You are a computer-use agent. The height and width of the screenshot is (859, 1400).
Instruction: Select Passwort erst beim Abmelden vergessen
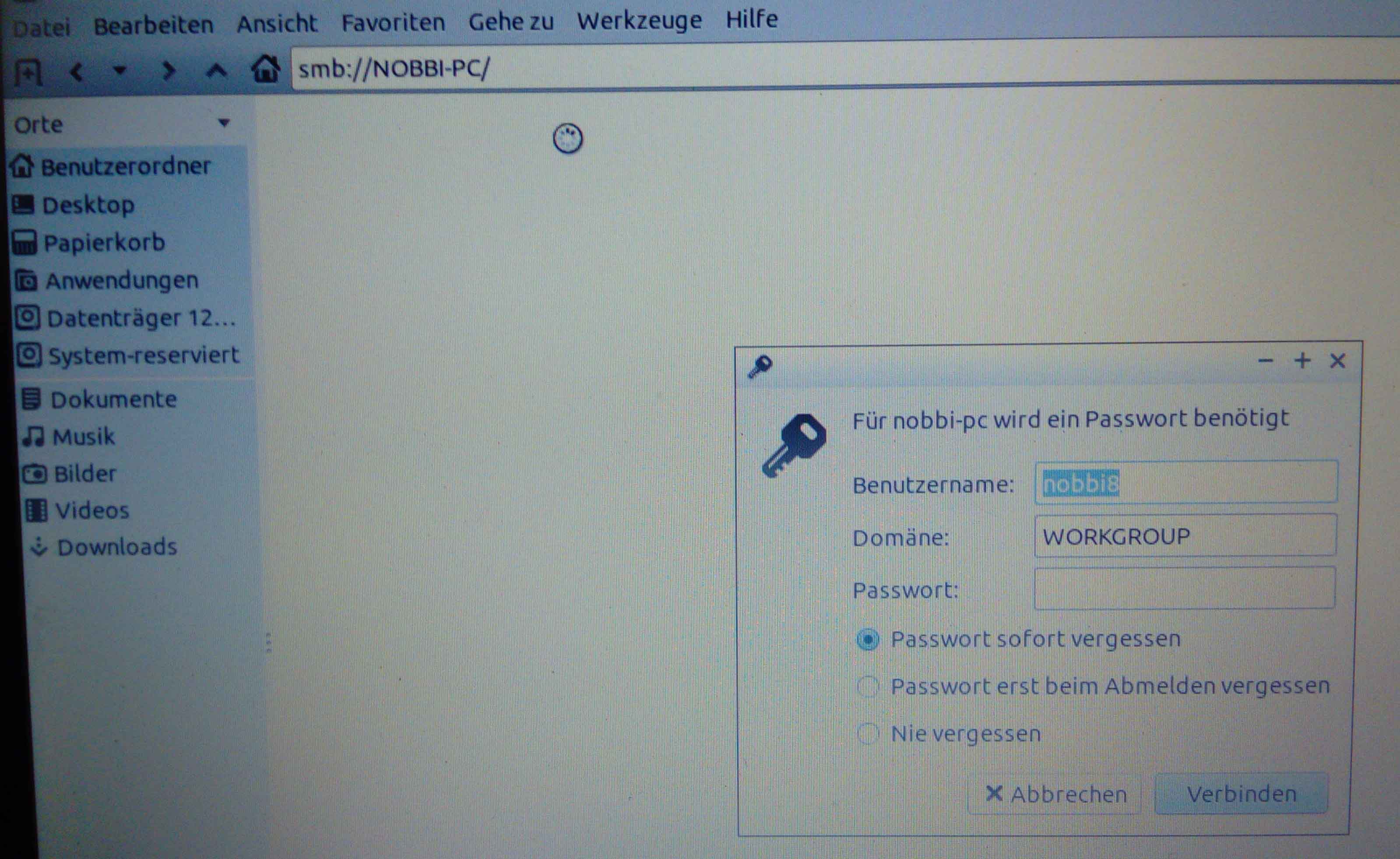click(x=868, y=687)
